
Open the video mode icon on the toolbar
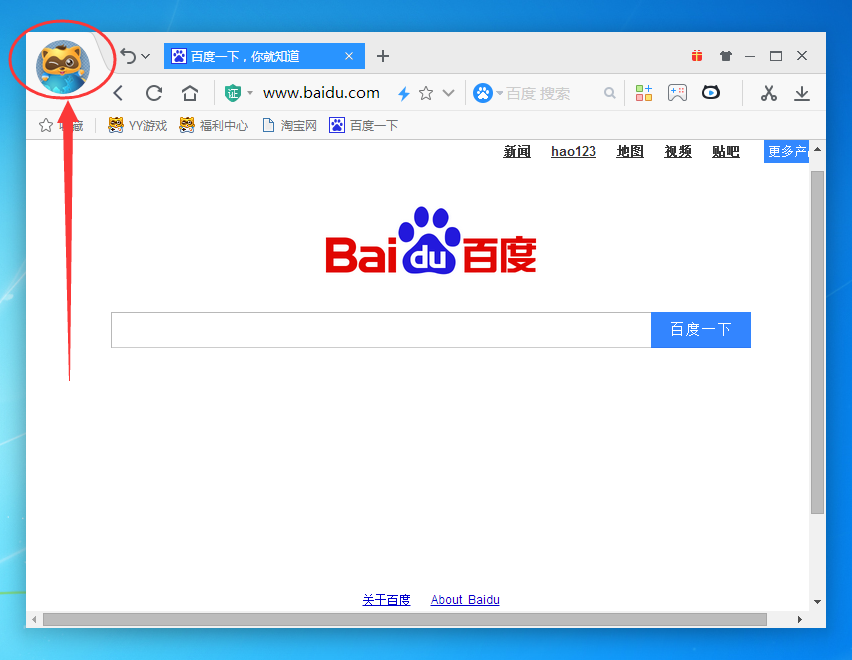(710, 93)
